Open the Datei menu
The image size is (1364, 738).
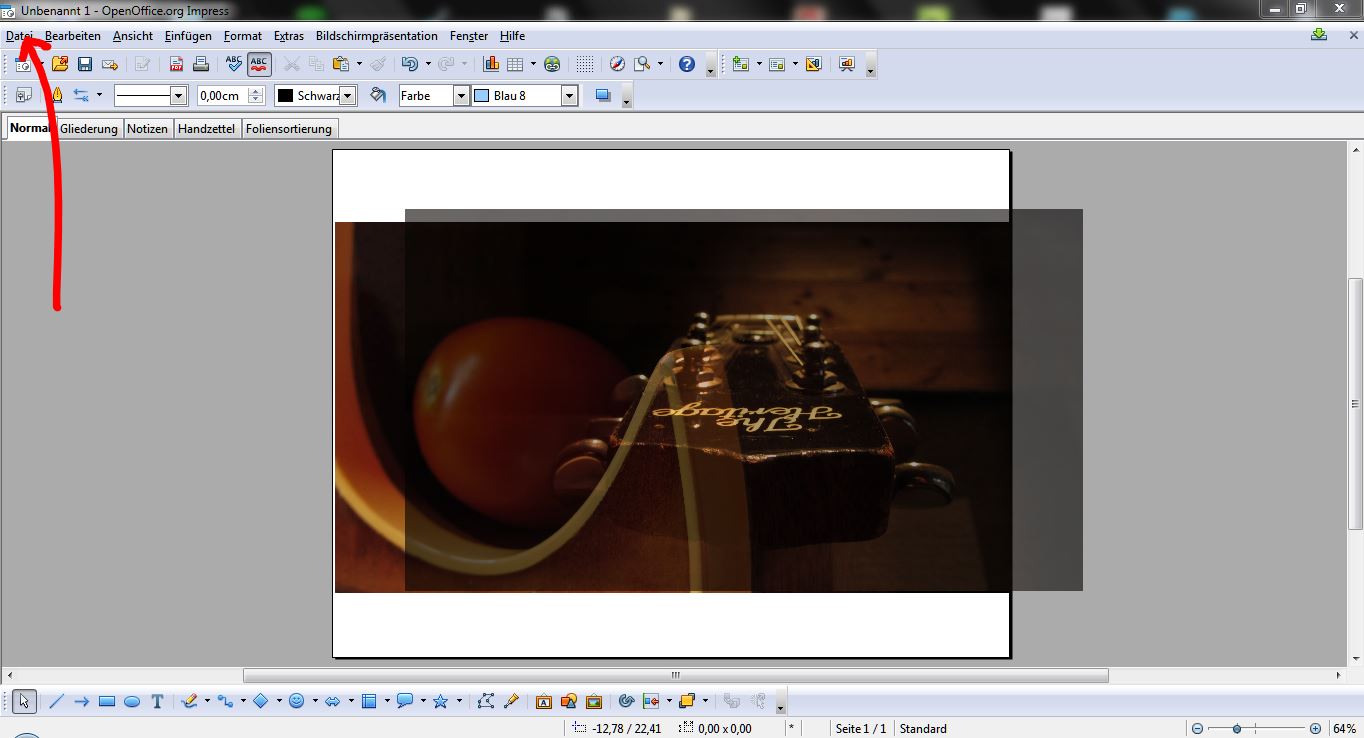pyautogui.click(x=20, y=36)
